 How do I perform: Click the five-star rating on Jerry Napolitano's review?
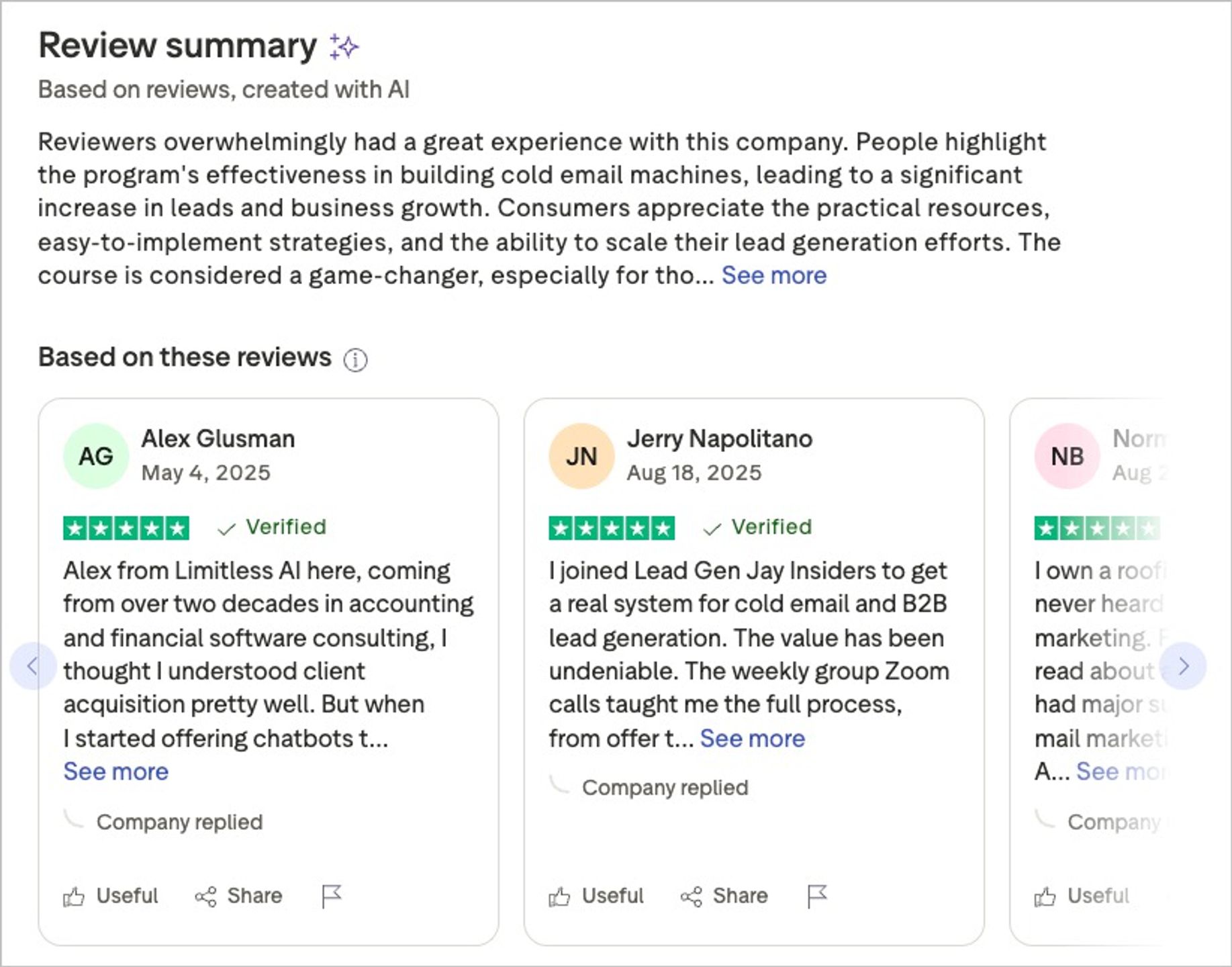(x=612, y=528)
